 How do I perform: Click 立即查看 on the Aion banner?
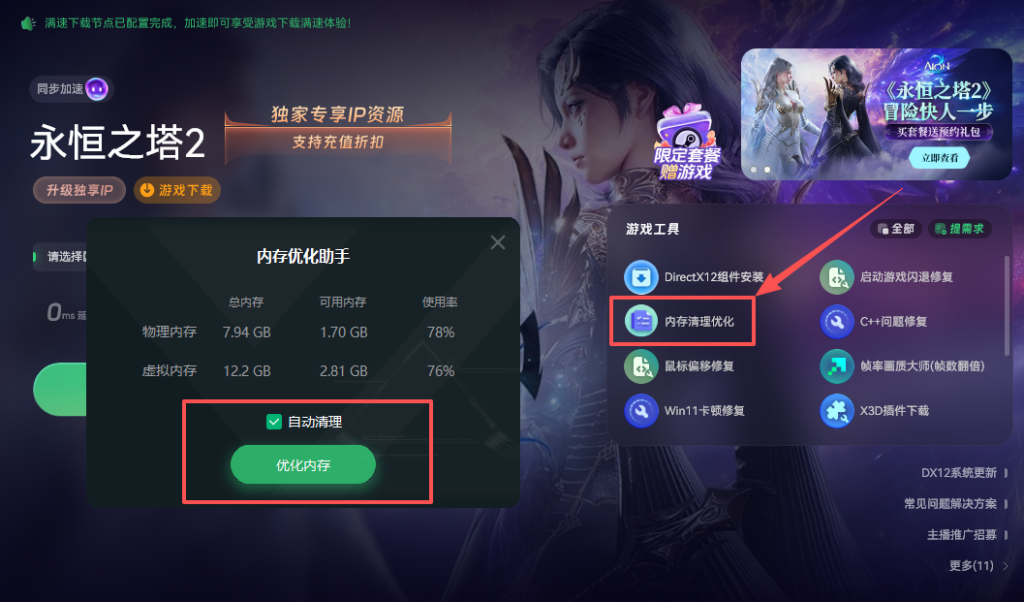tap(940, 158)
